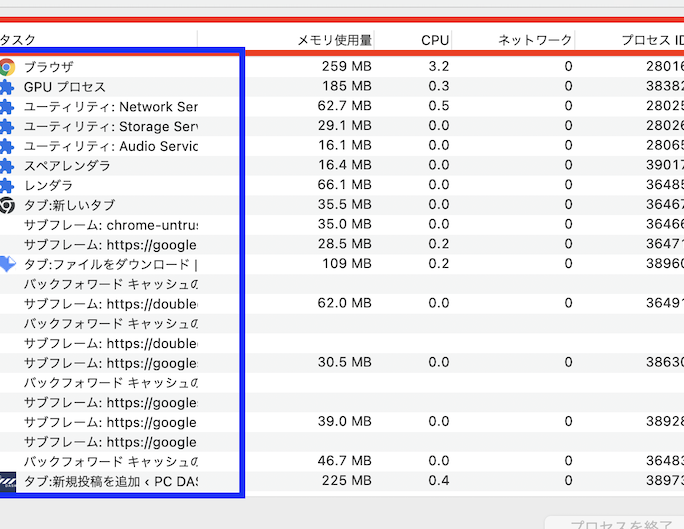This screenshot has width=684, height=529.
Task: Sort by the プロセス ID column header
Action: 650,40
